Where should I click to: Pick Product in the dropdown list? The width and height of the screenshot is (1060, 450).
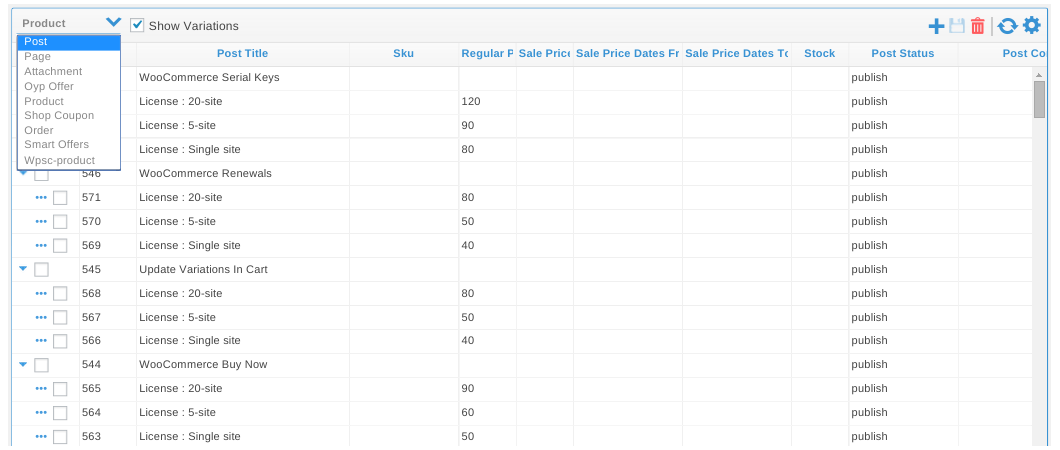[x=69, y=101]
